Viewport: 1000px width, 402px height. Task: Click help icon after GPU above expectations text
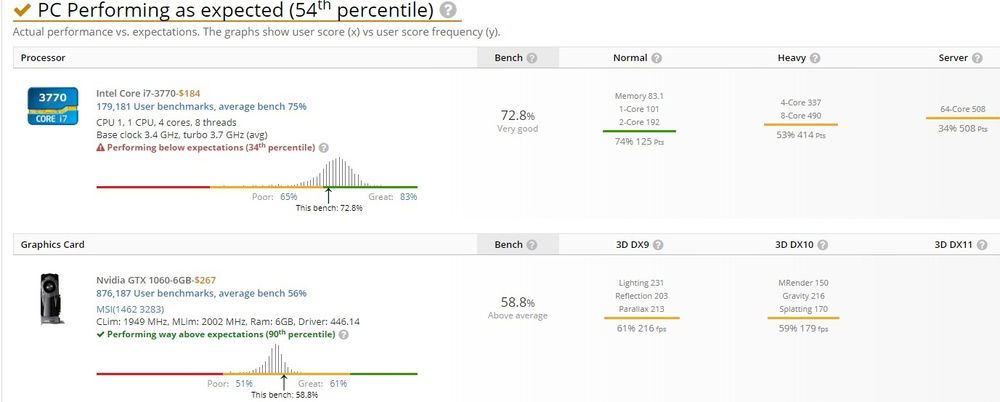[343, 335]
